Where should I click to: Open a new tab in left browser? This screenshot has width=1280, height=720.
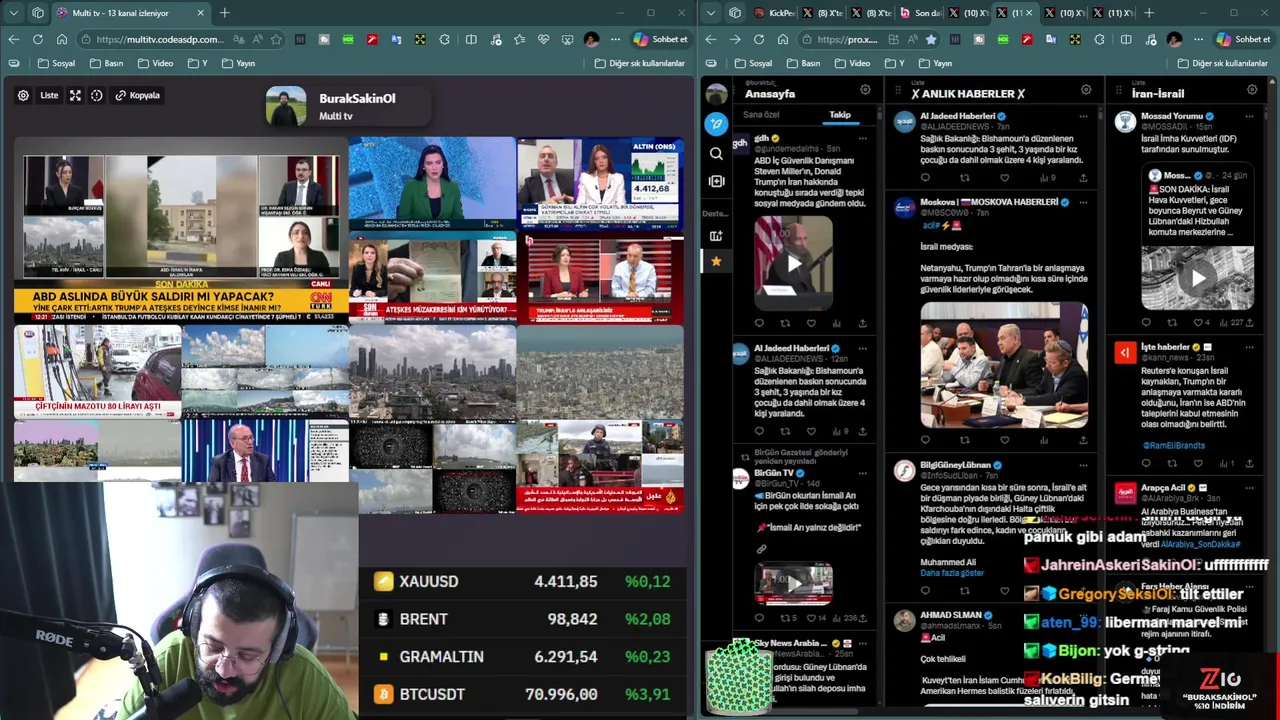coord(224,13)
